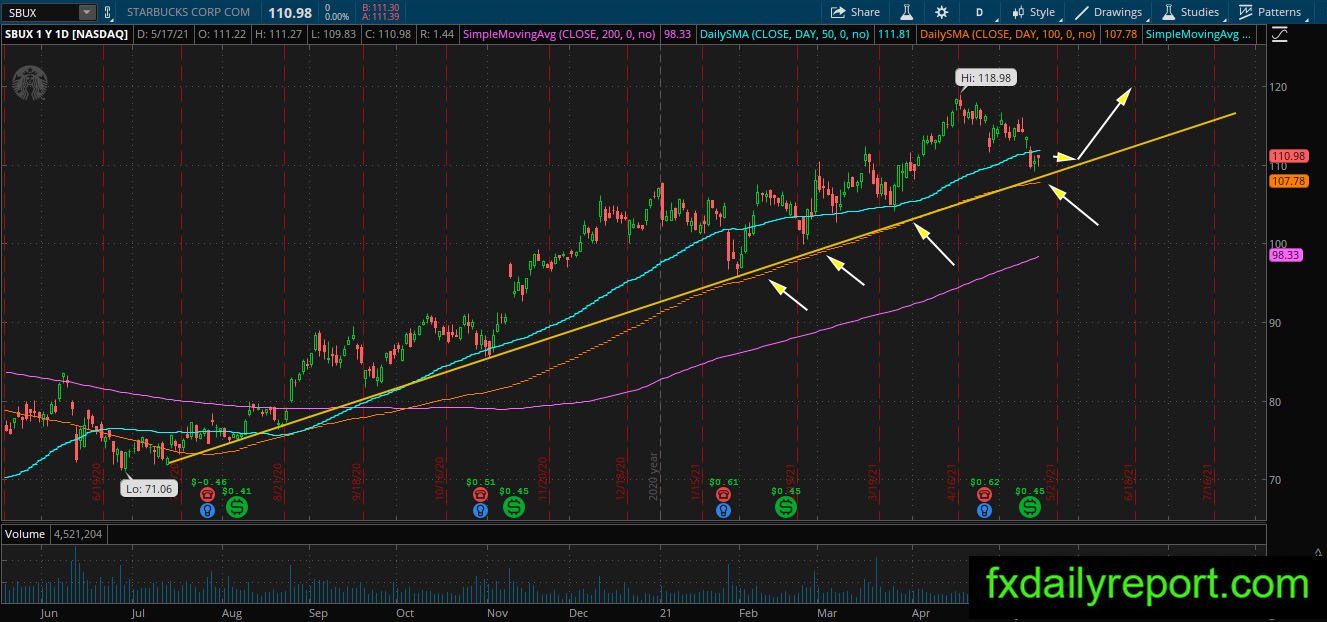The width and height of the screenshot is (1327, 622).
Task: Click the STARBUCKS CORP COM company name
Action: coord(188,12)
